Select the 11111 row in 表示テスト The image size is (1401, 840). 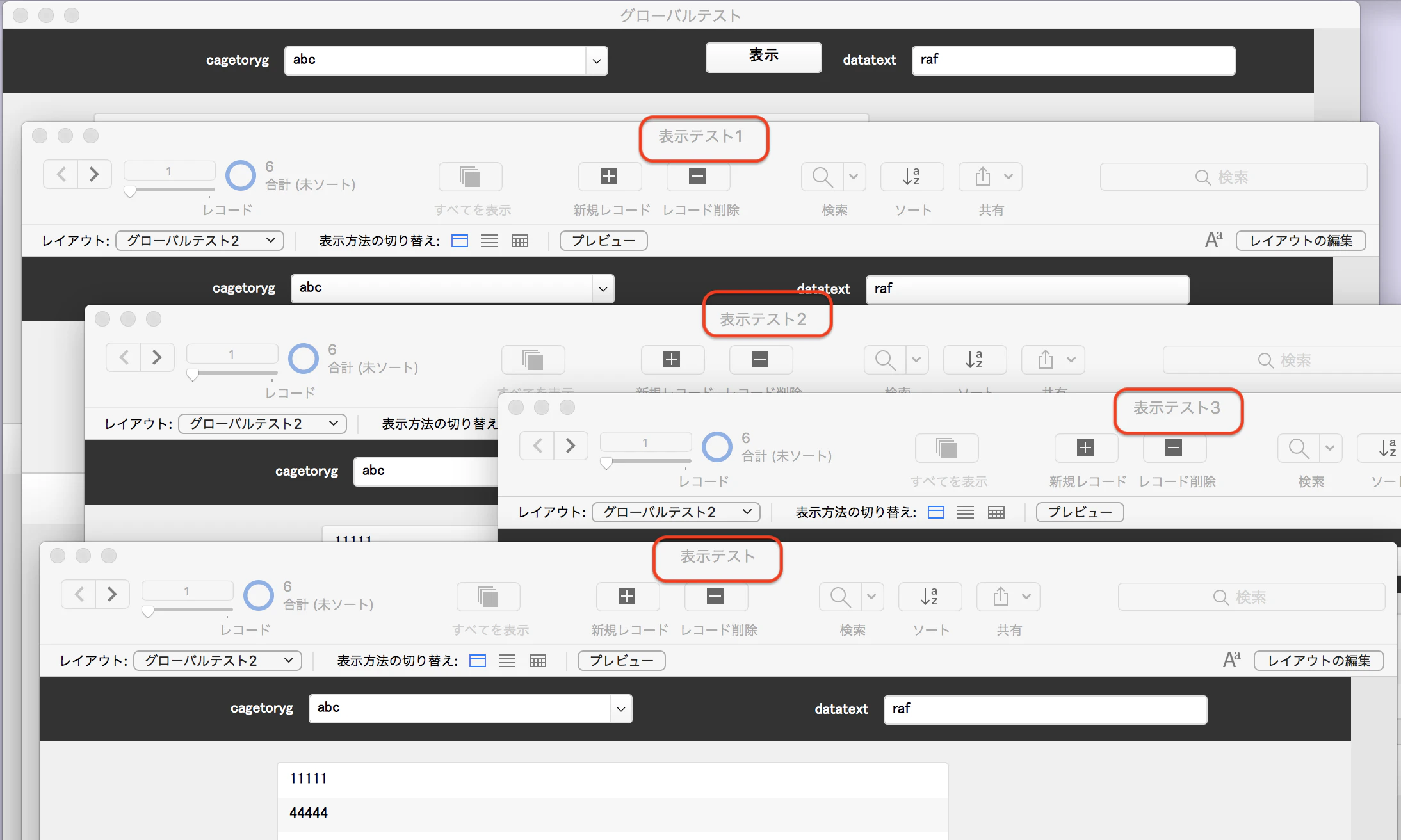pos(612,779)
